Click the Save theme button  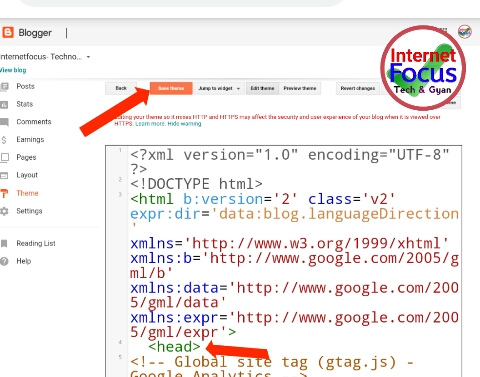pos(171,88)
